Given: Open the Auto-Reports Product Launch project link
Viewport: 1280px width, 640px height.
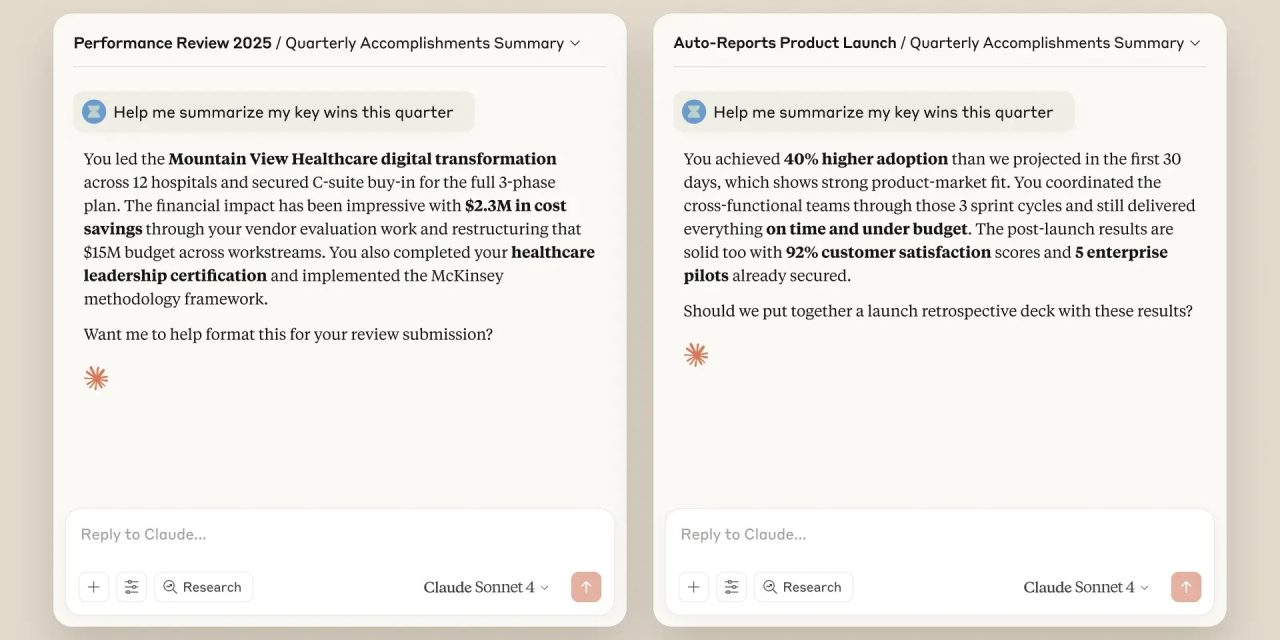Looking at the screenshot, I should (784, 43).
